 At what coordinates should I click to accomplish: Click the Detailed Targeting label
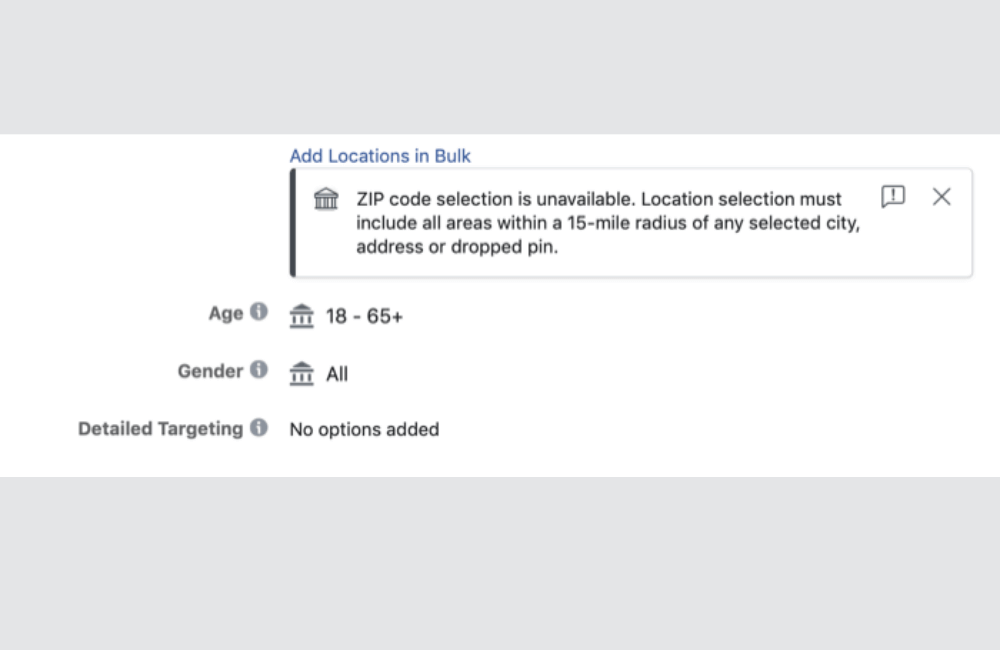pos(160,428)
